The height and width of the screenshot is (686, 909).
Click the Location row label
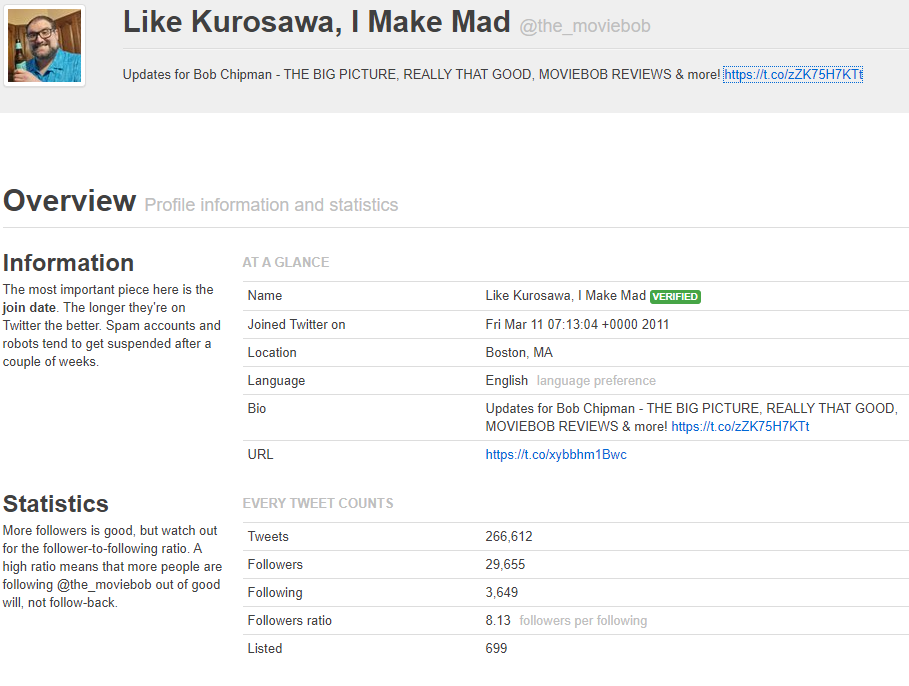(x=272, y=353)
